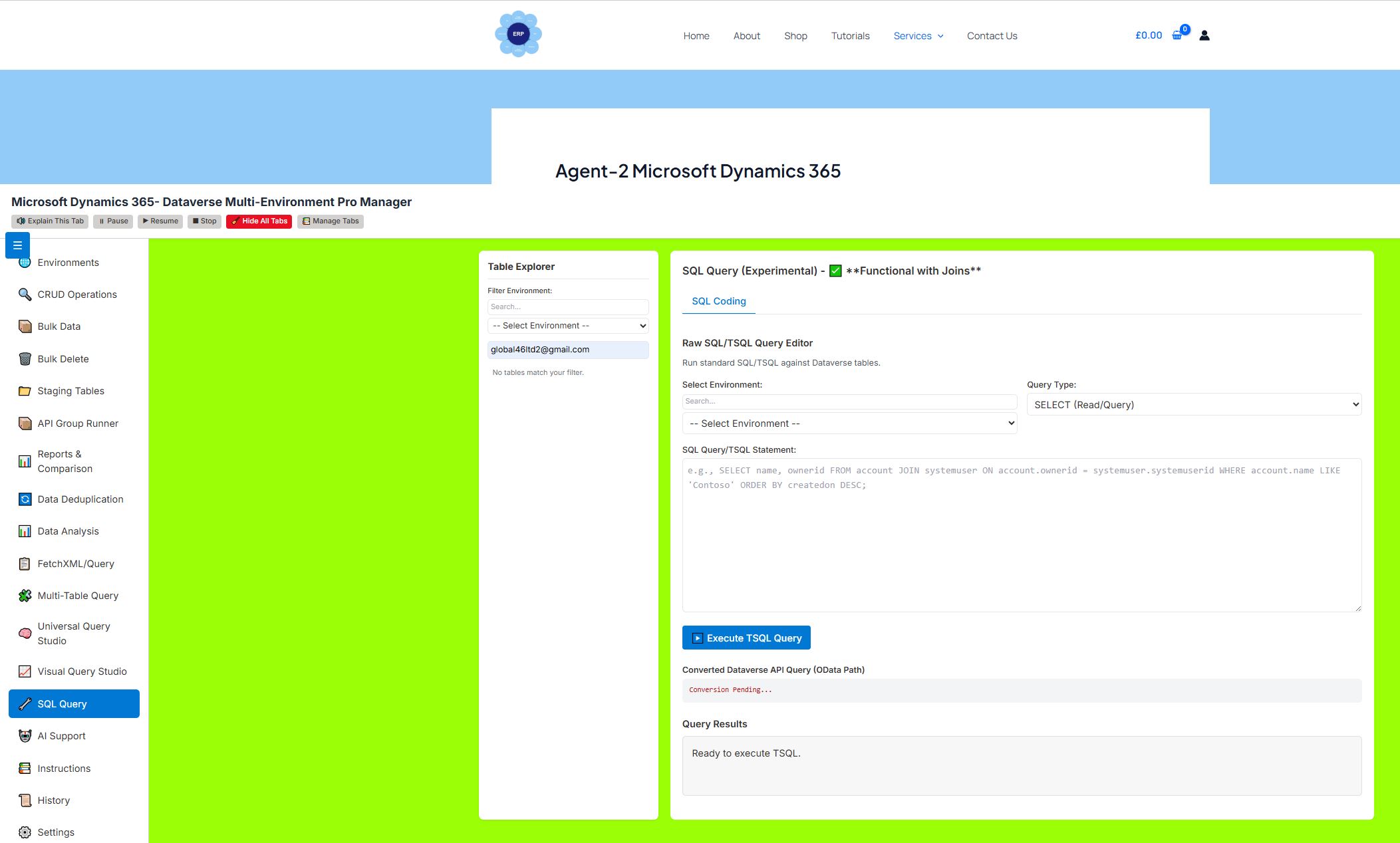Open the Services menu chevron
This screenshot has height=843, width=1400.
click(940, 36)
